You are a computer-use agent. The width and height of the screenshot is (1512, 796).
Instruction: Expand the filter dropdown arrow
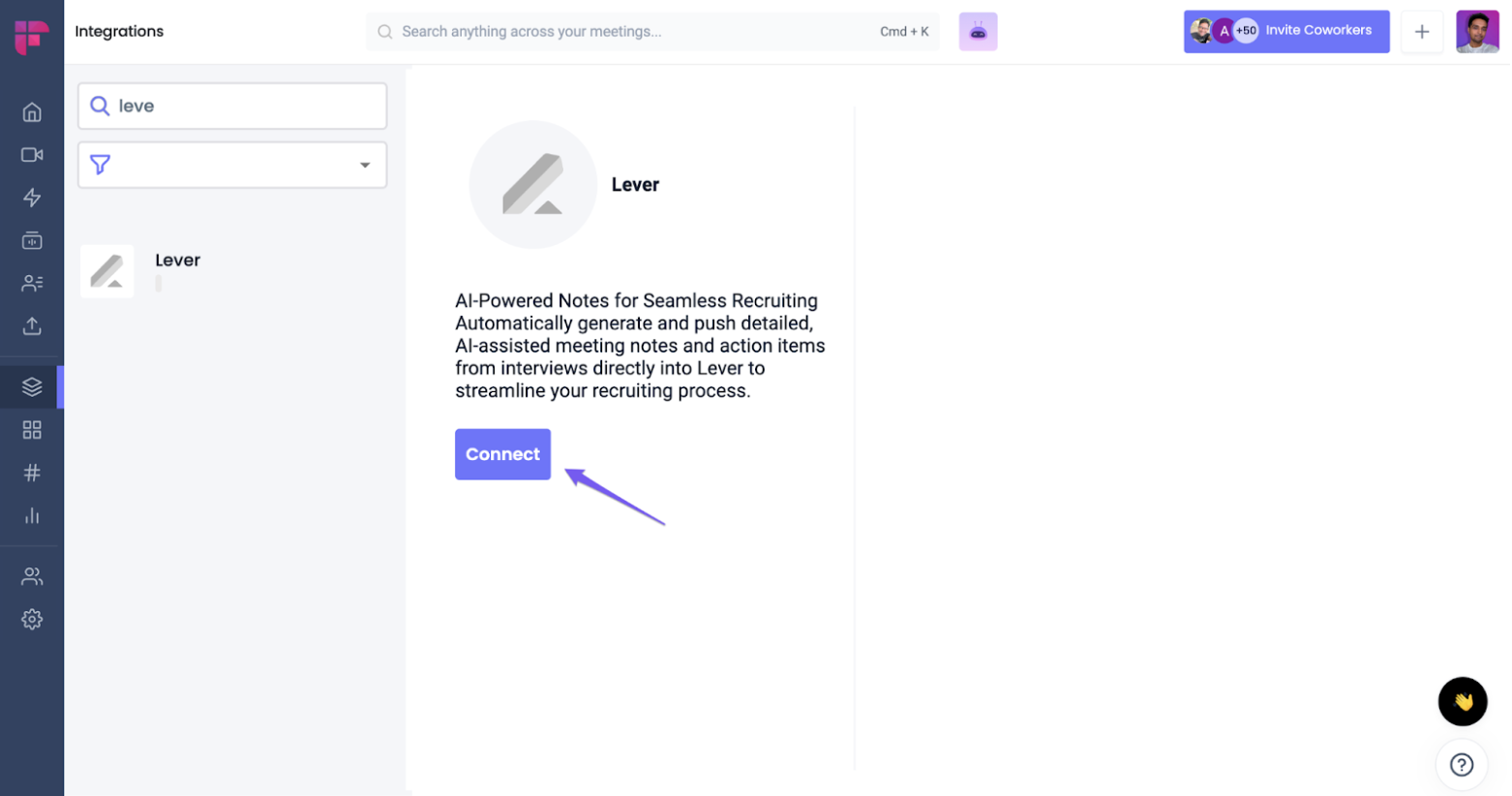pos(365,165)
